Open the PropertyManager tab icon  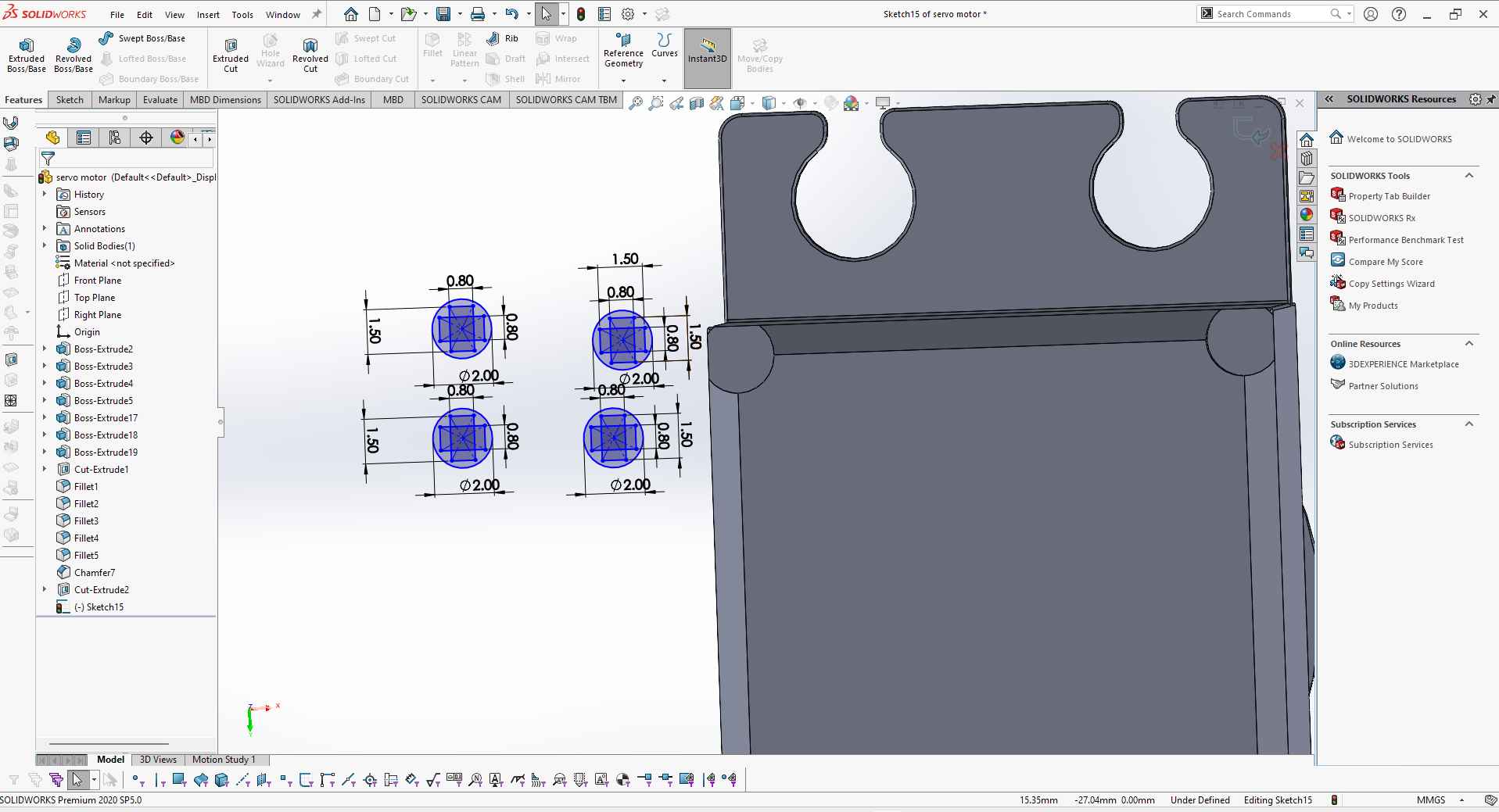tap(84, 138)
